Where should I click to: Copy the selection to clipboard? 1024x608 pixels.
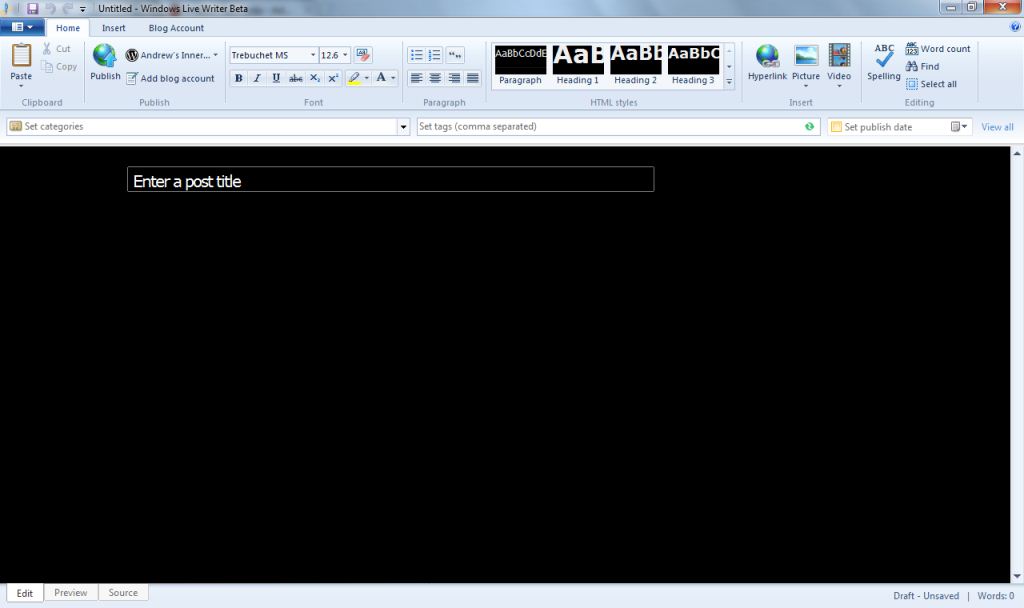click(x=59, y=67)
